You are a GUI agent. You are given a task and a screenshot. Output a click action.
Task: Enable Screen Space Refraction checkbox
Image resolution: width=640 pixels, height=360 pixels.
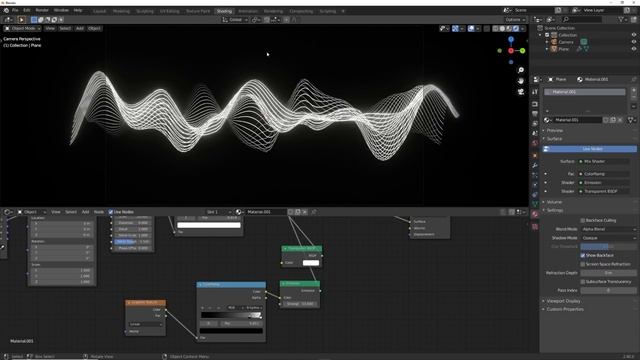point(583,264)
